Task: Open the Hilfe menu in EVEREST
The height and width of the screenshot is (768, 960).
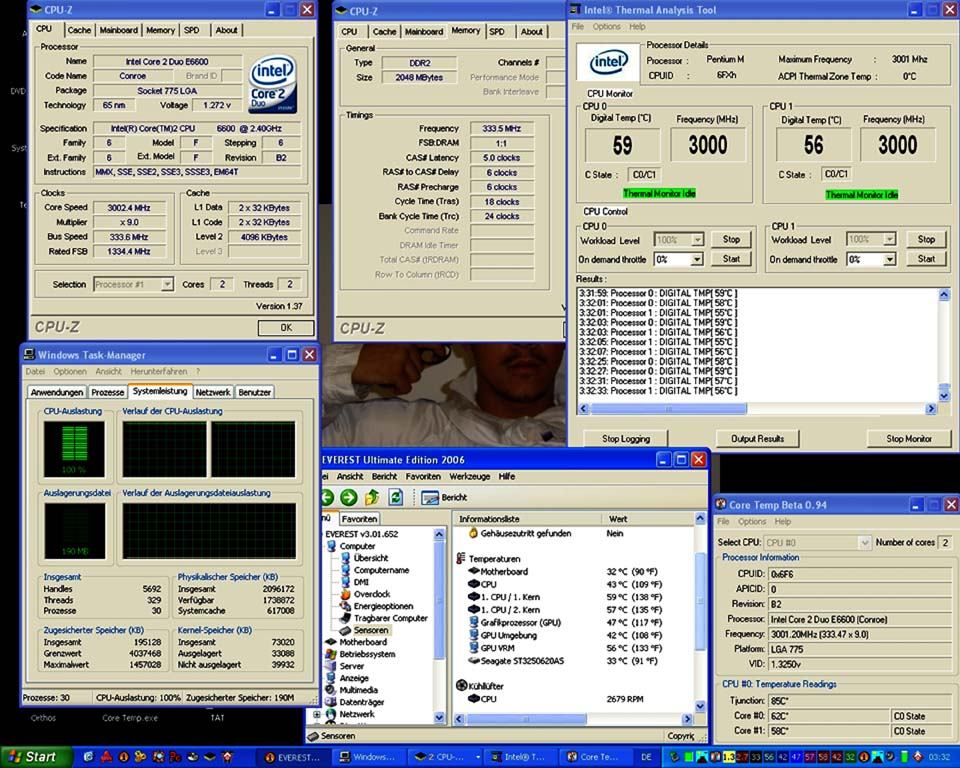Action: (x=506, y=476)
